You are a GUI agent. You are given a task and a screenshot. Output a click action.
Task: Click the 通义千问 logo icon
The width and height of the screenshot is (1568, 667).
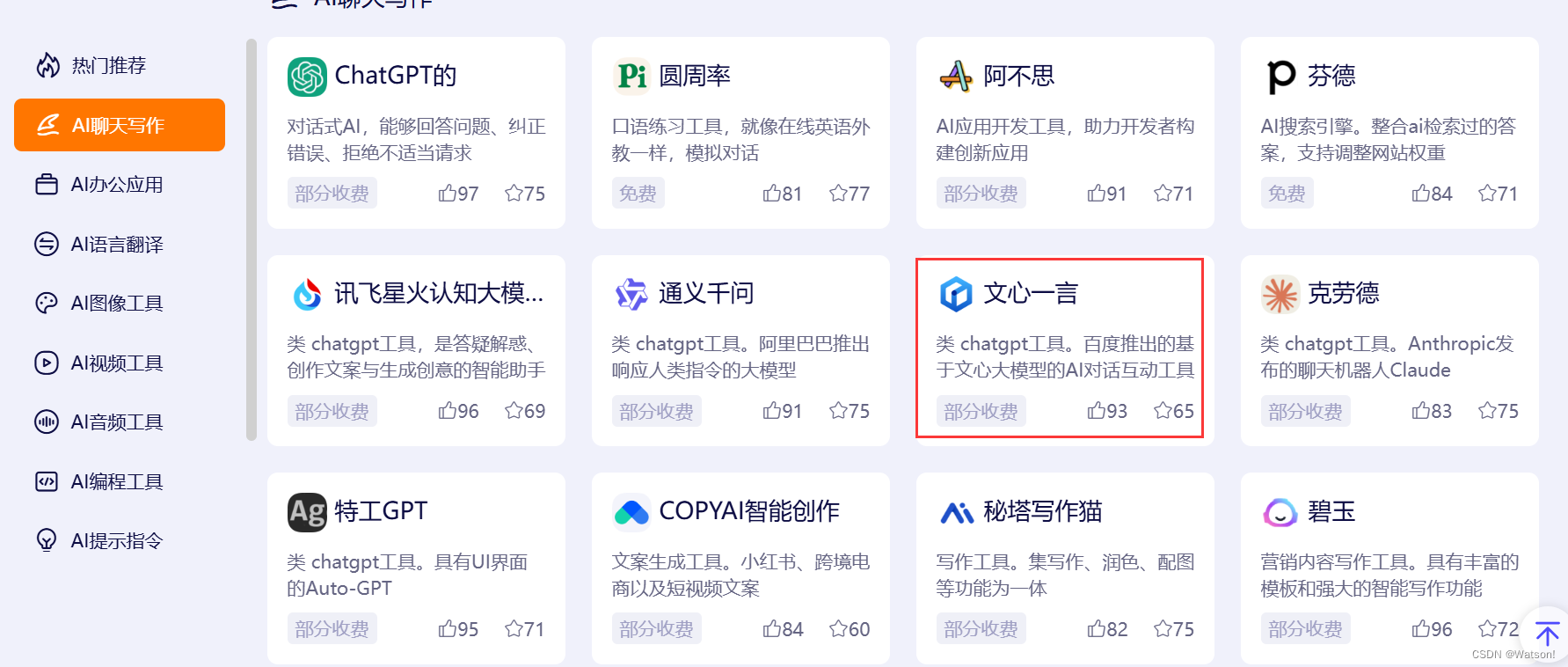[631, 294]
